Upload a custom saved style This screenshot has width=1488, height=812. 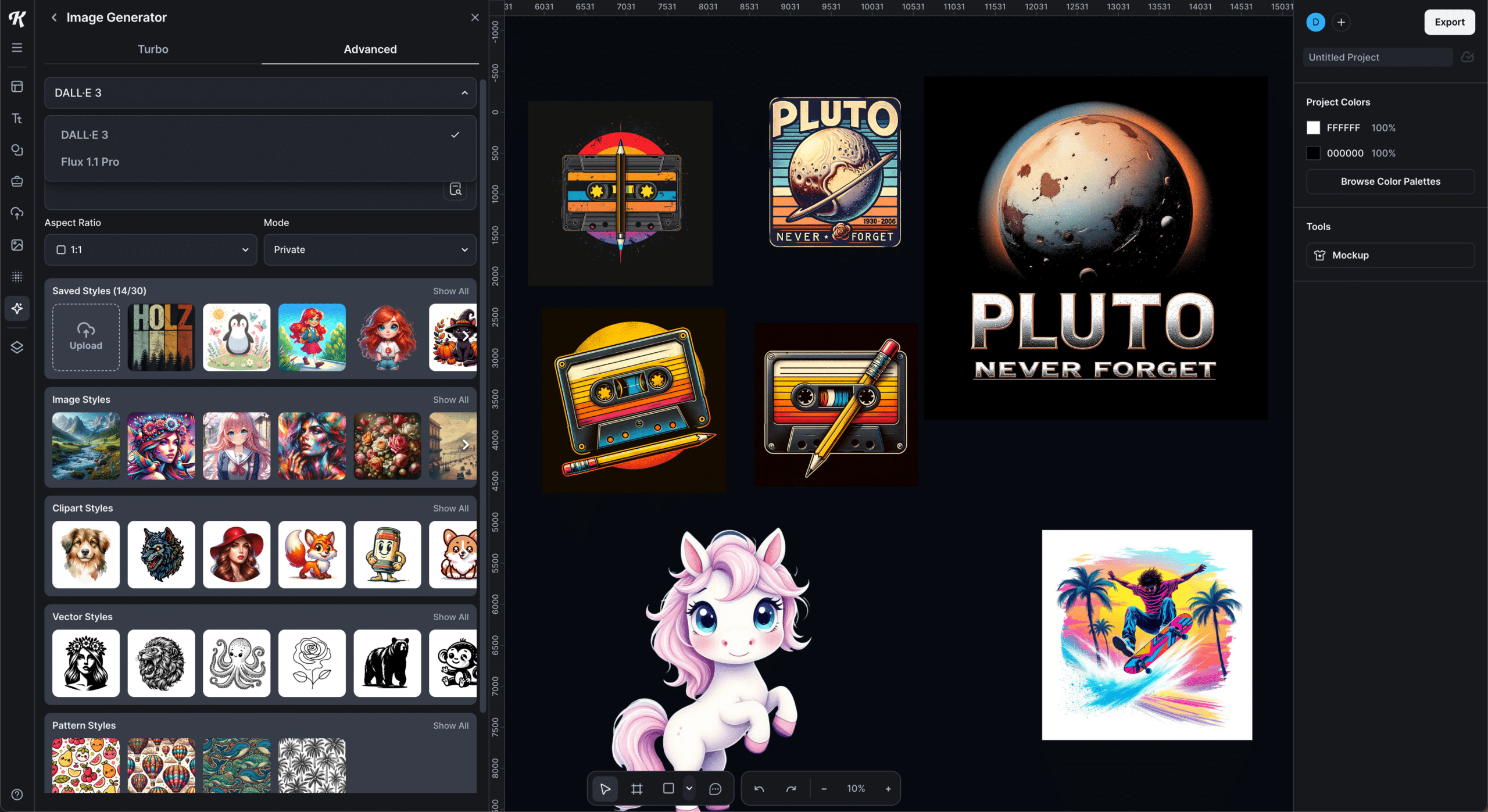click(x=86, y=337)
